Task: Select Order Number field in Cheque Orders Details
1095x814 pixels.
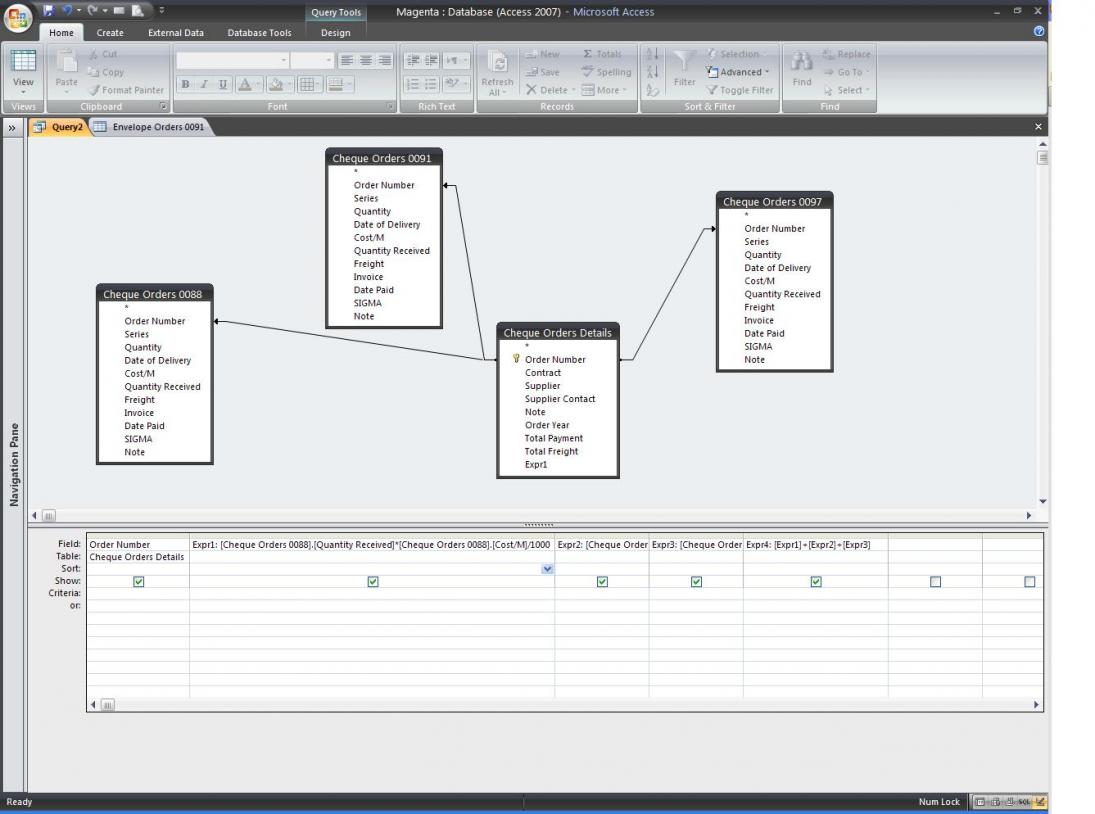Action: click(555, 360)
